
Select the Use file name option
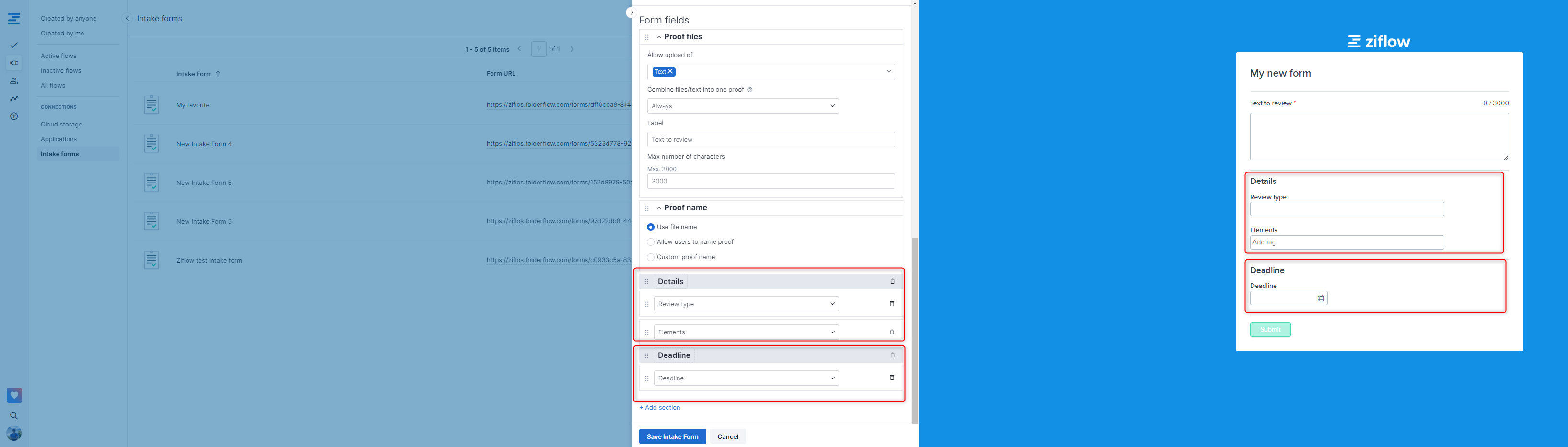tap(651, 227)
